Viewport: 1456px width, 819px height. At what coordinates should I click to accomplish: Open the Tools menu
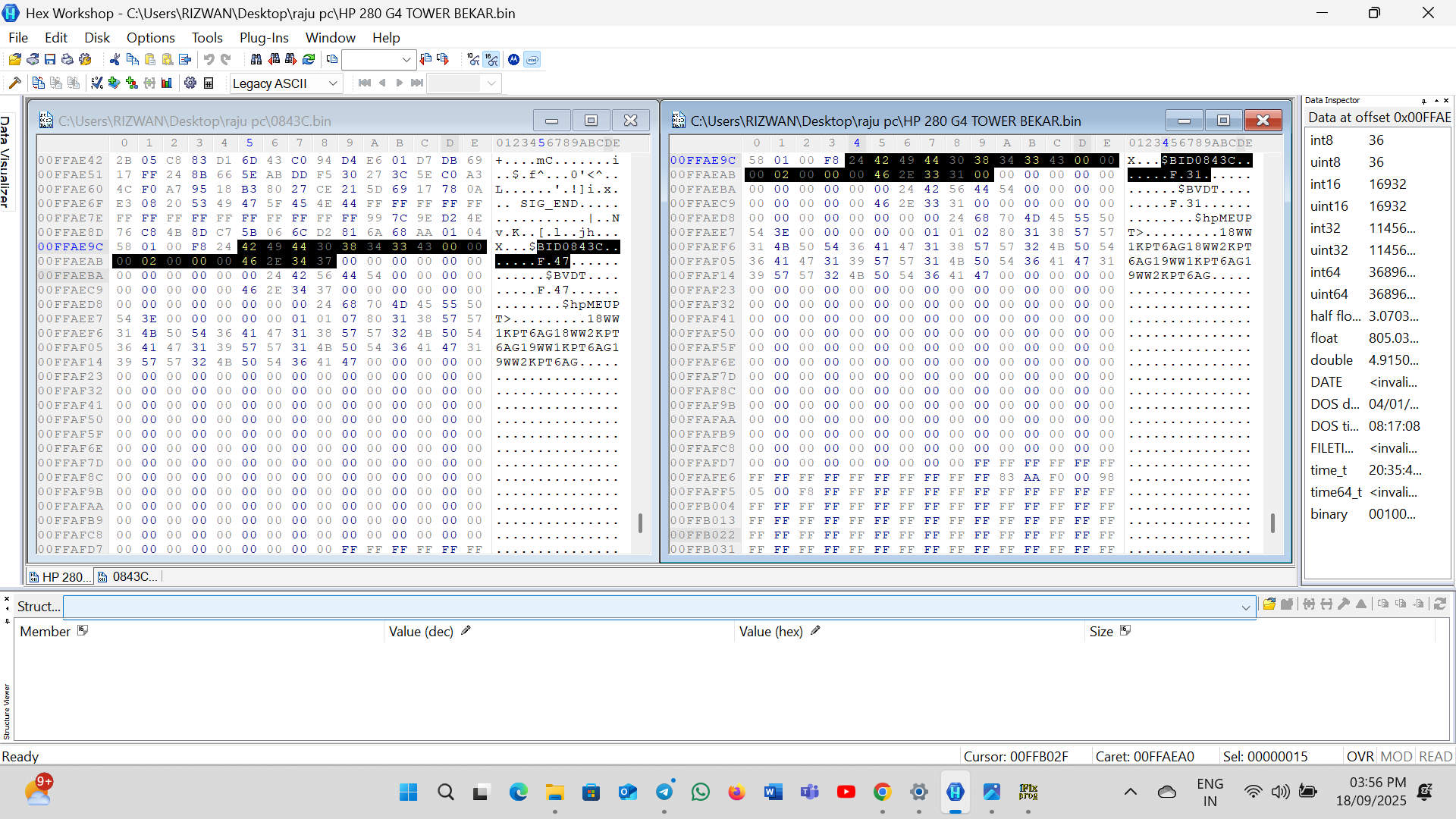pos(207,37)
